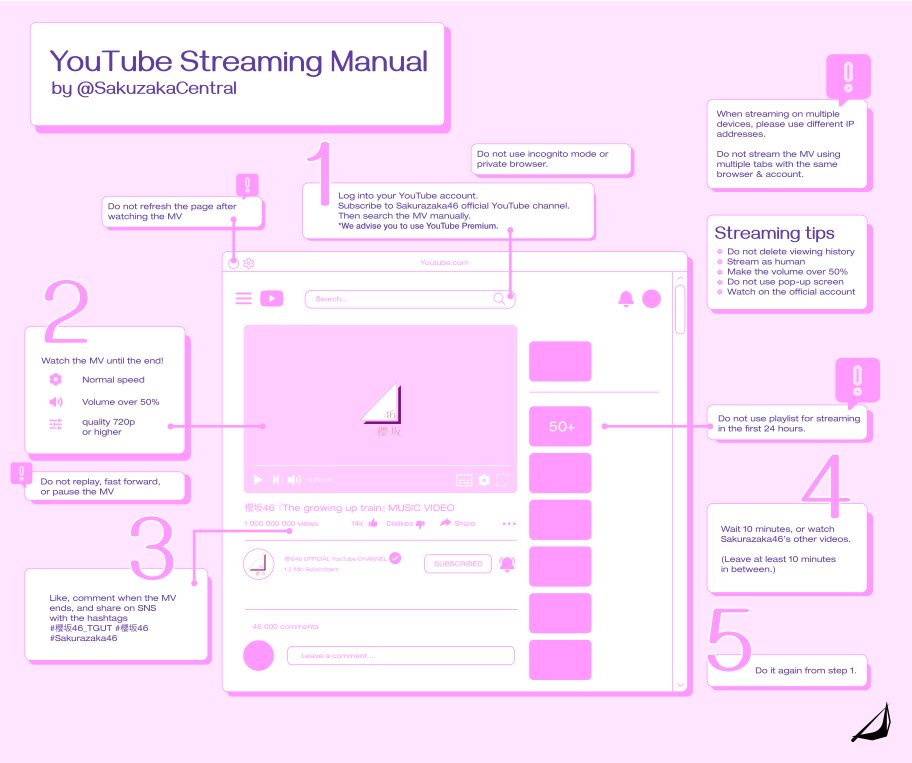Viewport: 912px width, 763px height.
Task: Click the commenter avatar circle beside comment field
Action: coord(258,655)
